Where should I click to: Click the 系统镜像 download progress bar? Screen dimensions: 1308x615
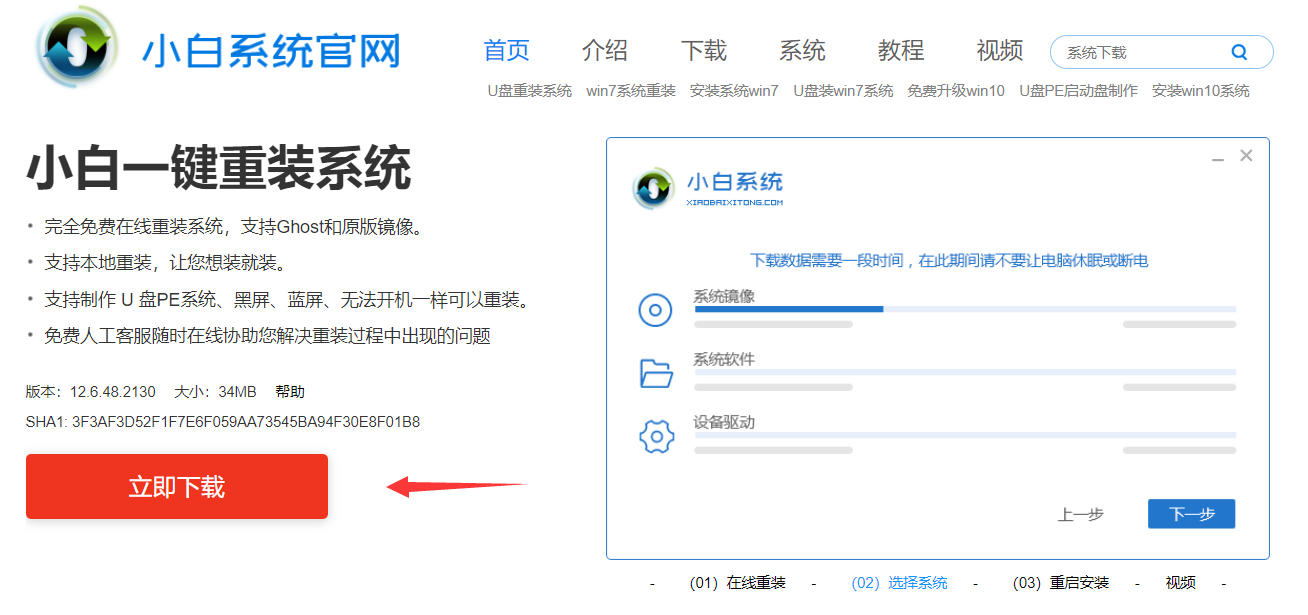[965, 309]
